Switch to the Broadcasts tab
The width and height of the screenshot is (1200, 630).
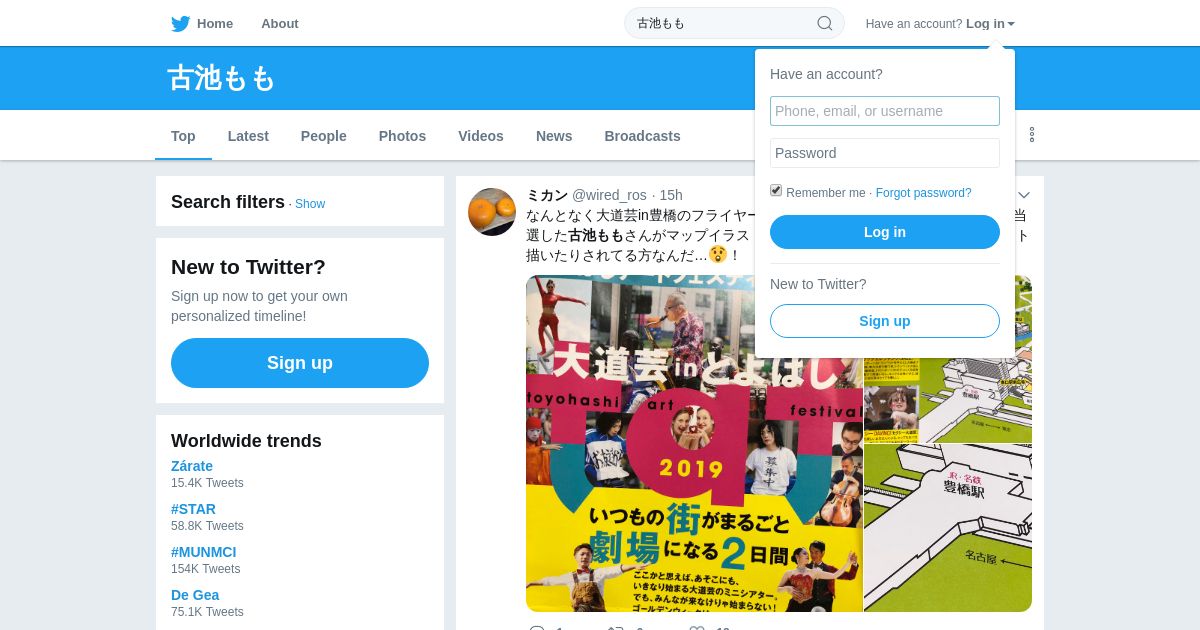[x=642, y=136]
